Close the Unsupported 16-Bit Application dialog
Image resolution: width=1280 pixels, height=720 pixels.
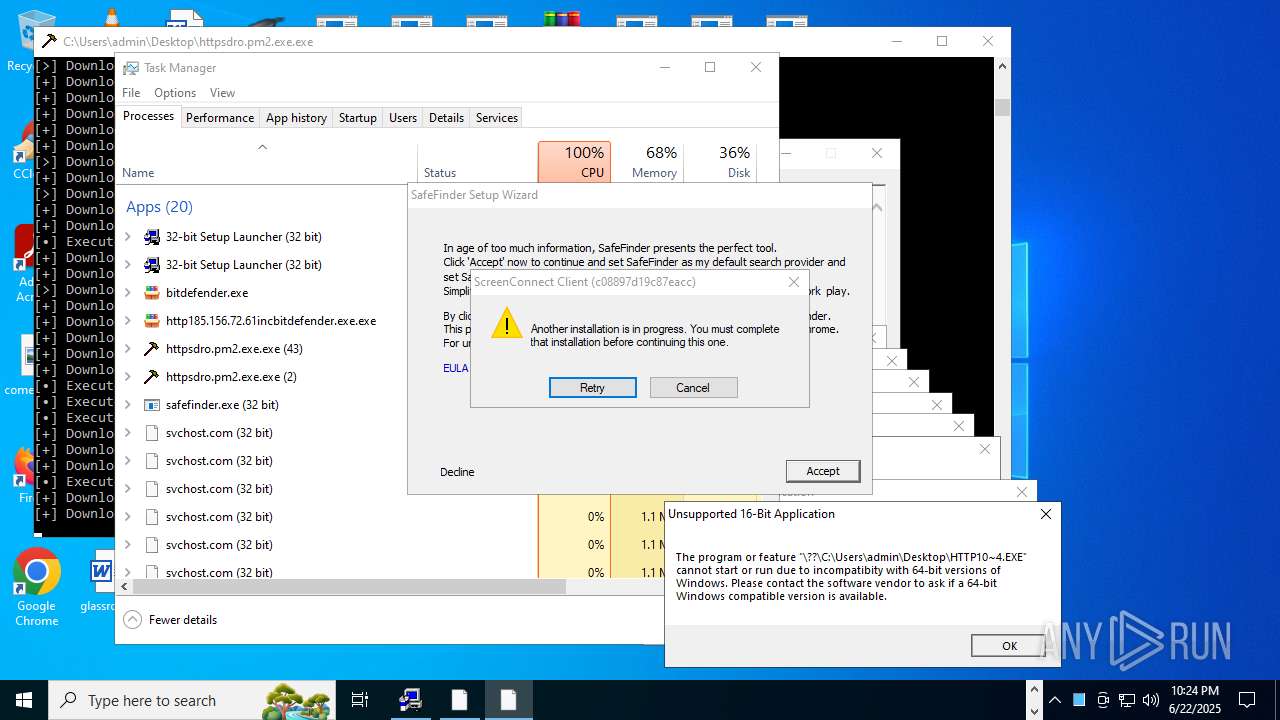(1046, 514)
